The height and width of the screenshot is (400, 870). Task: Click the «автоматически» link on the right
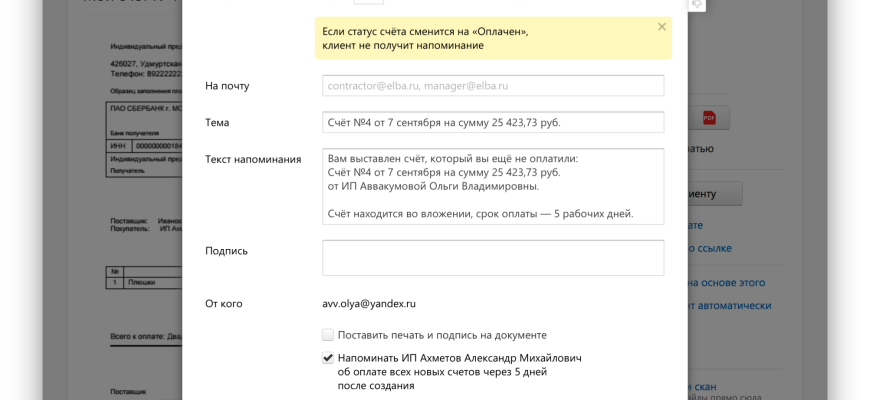point(730,306)
